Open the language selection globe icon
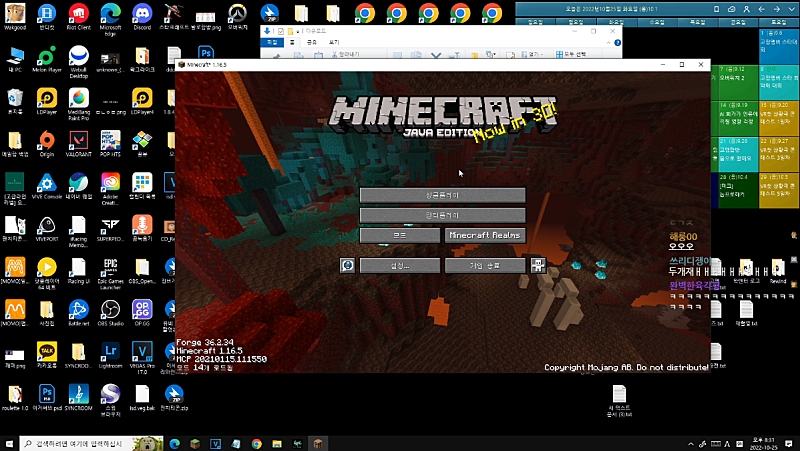 (347, 265)
